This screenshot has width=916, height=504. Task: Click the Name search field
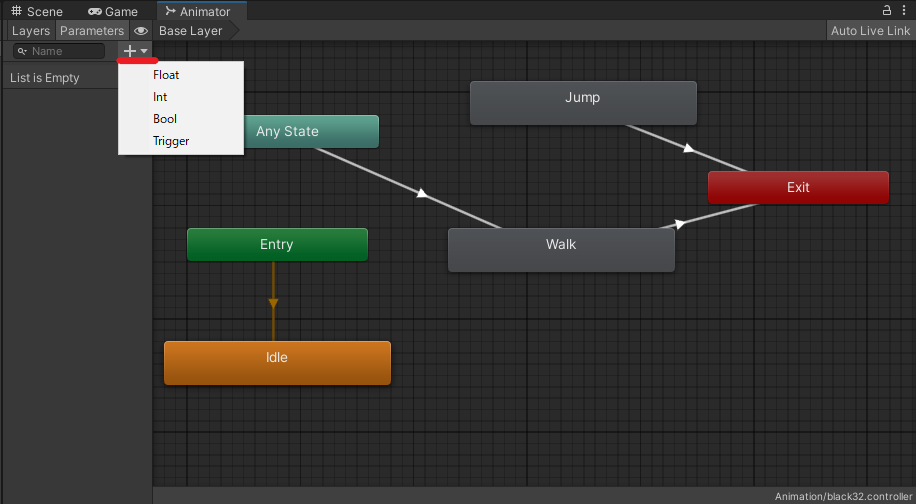coord(59,51)
